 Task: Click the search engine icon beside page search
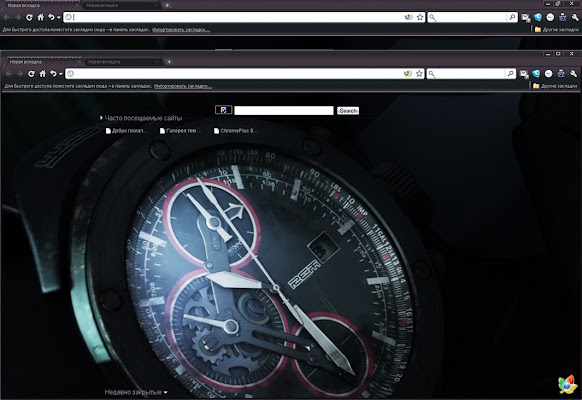[223, 110]
